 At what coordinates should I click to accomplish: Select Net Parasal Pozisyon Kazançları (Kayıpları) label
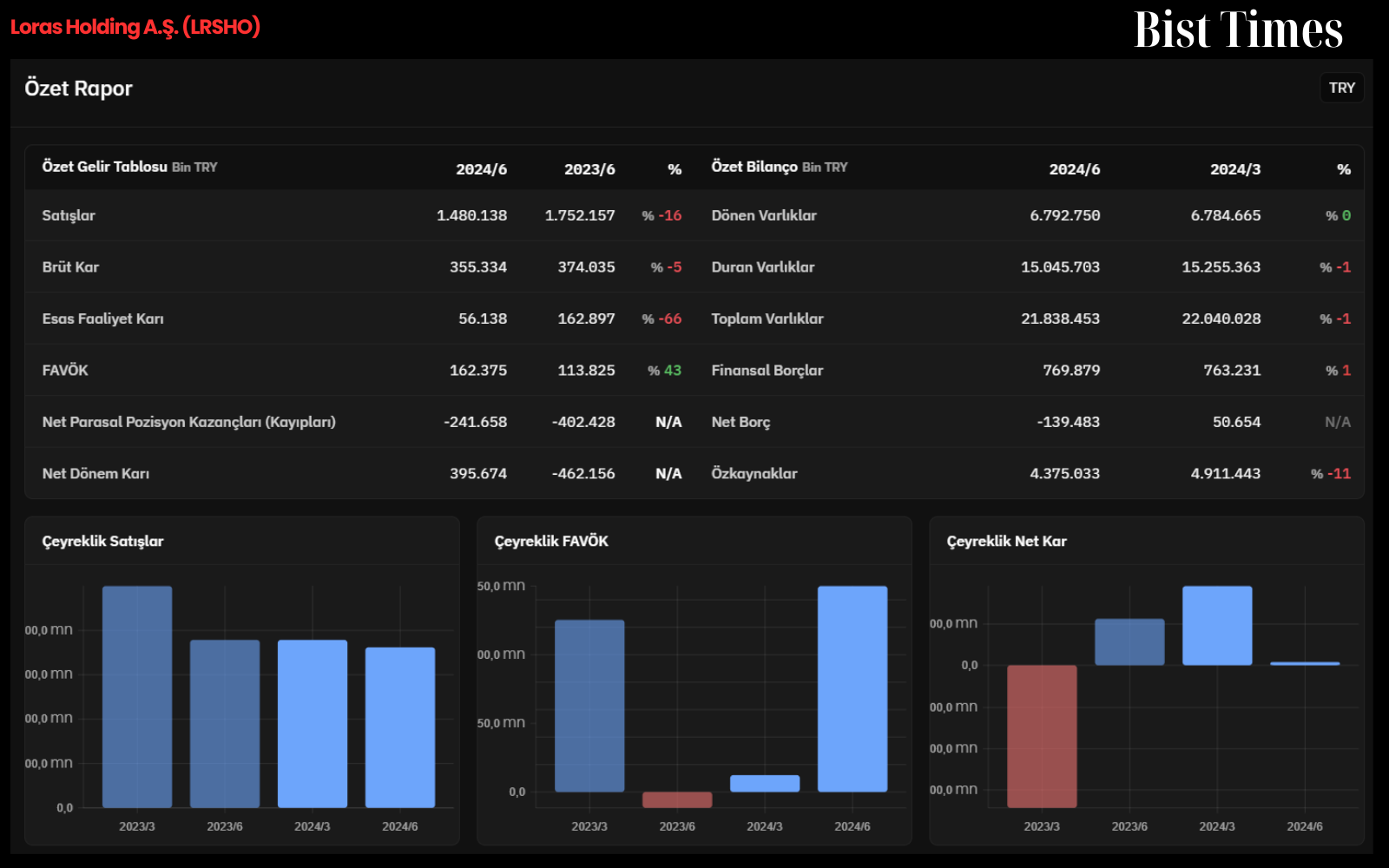(x=188, y=422)
